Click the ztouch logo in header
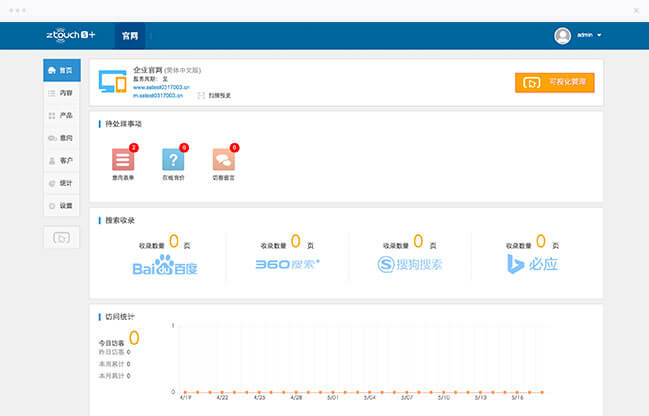 [x=70, y=35]
